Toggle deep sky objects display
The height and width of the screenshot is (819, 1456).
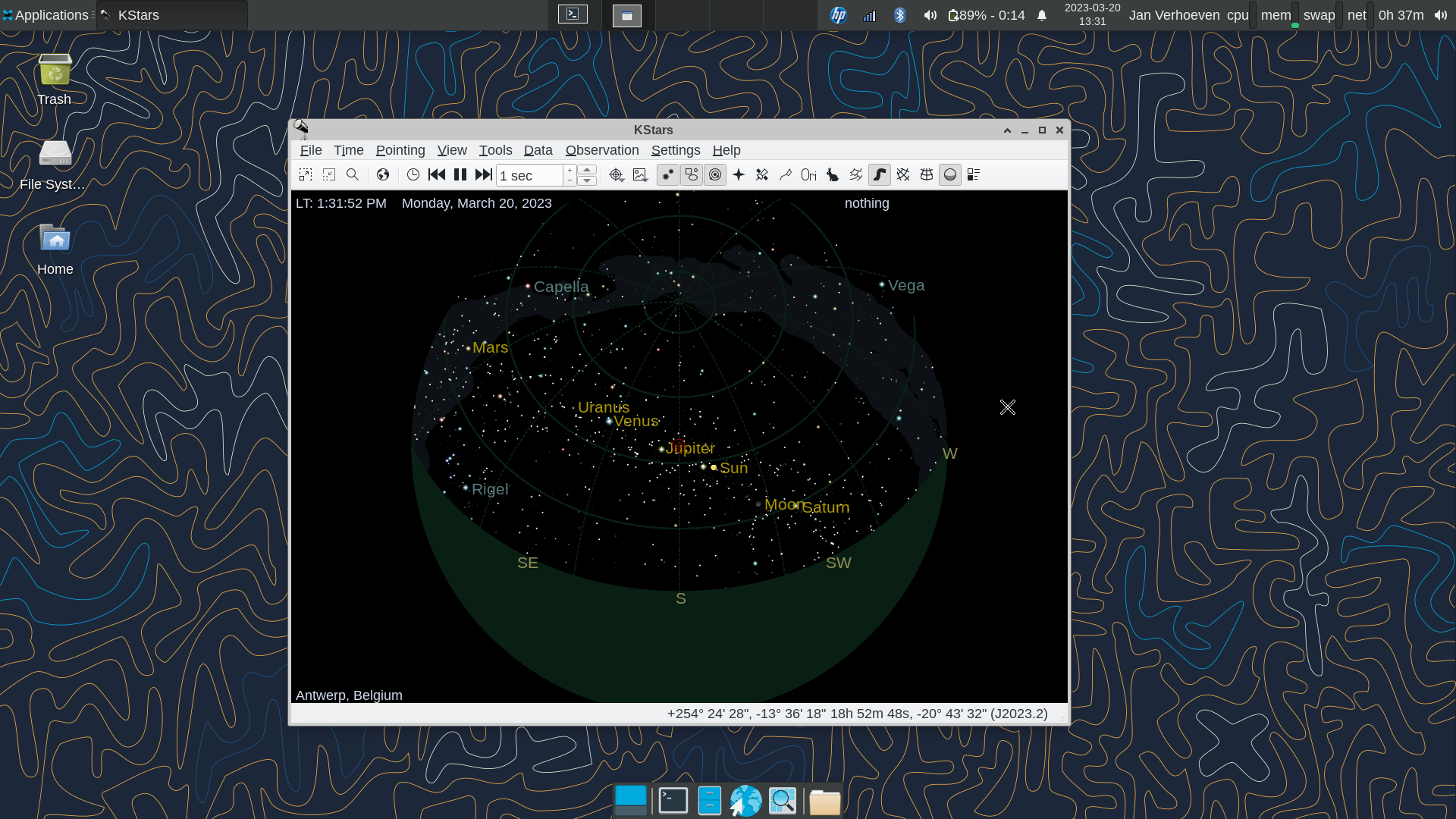[692, 175]
